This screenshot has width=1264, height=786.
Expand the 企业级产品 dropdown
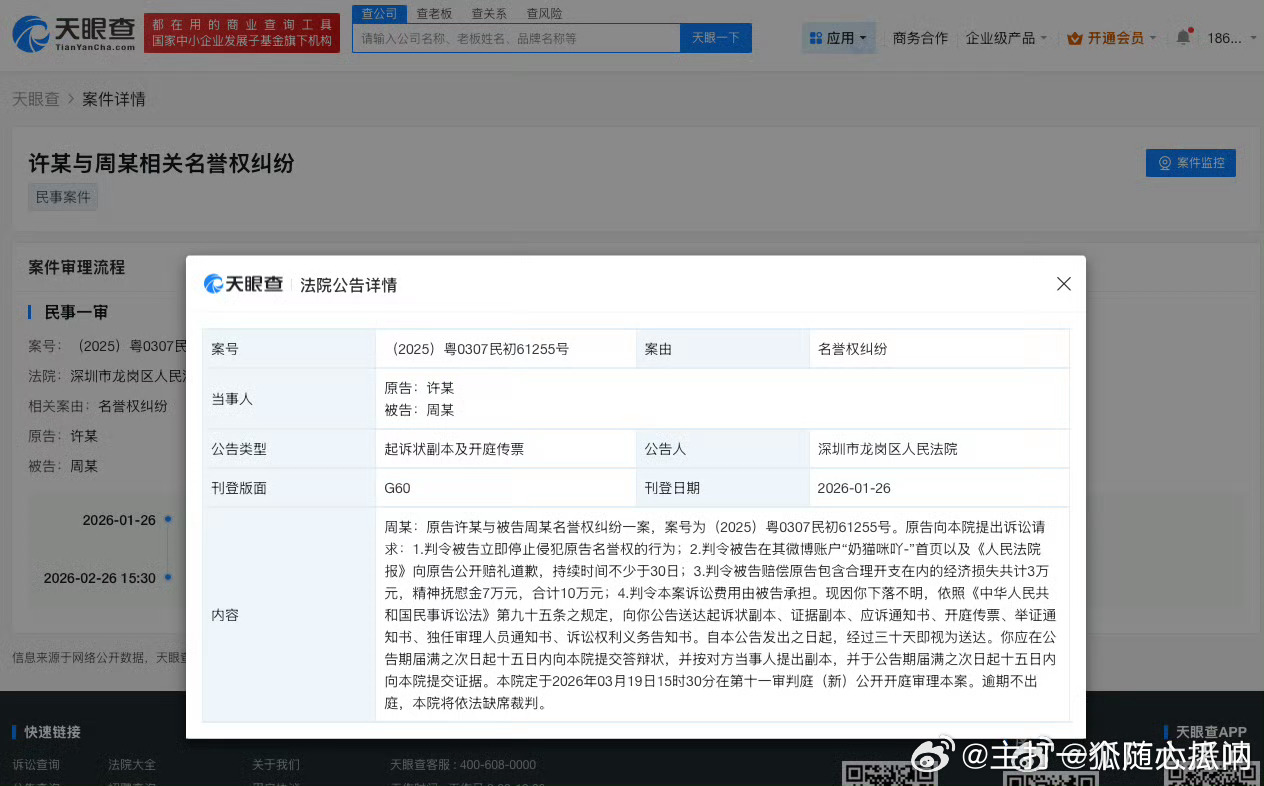point(1006,37)
